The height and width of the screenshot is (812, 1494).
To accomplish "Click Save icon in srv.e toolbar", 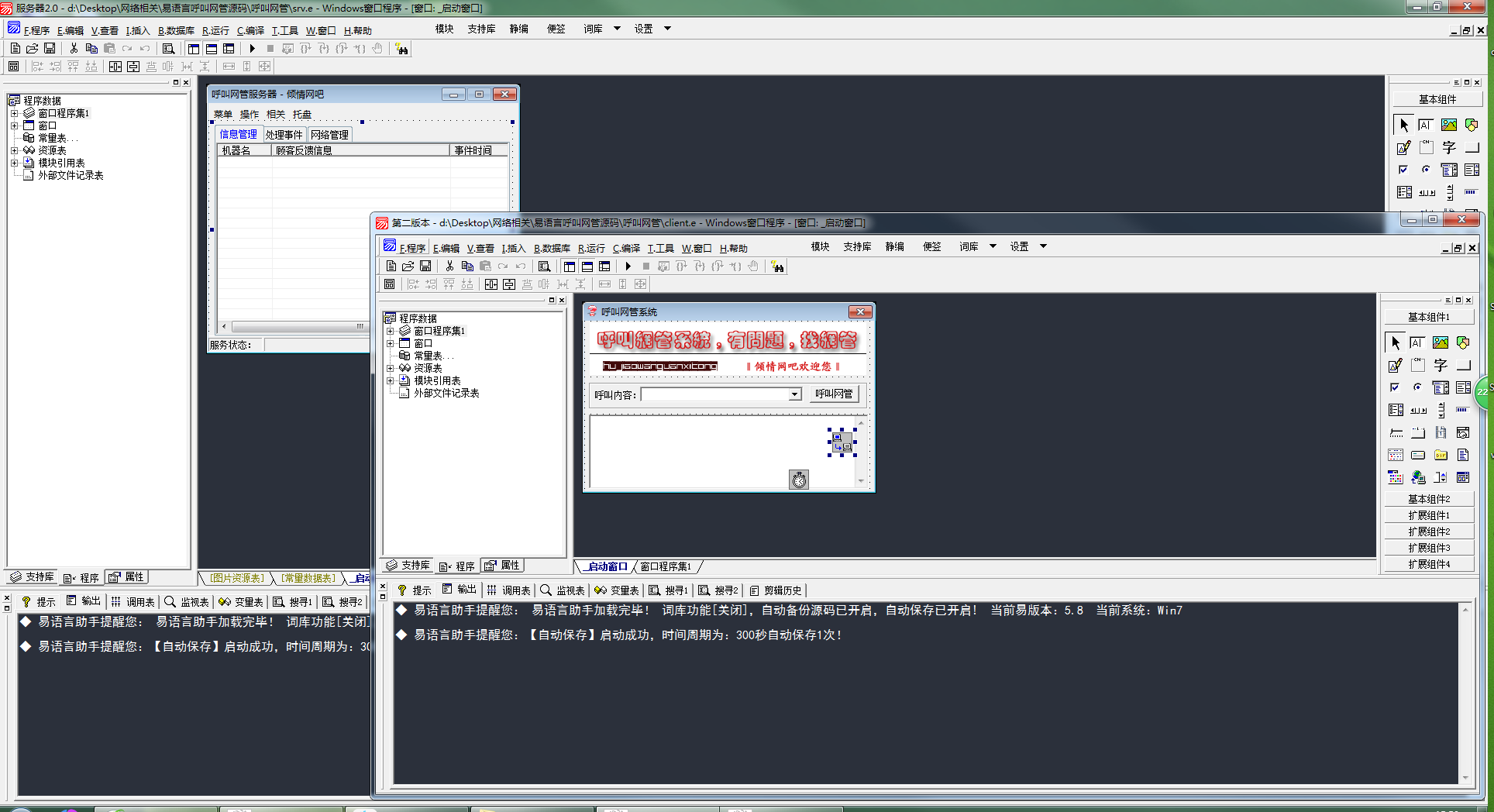I will (x=50, y=49).
